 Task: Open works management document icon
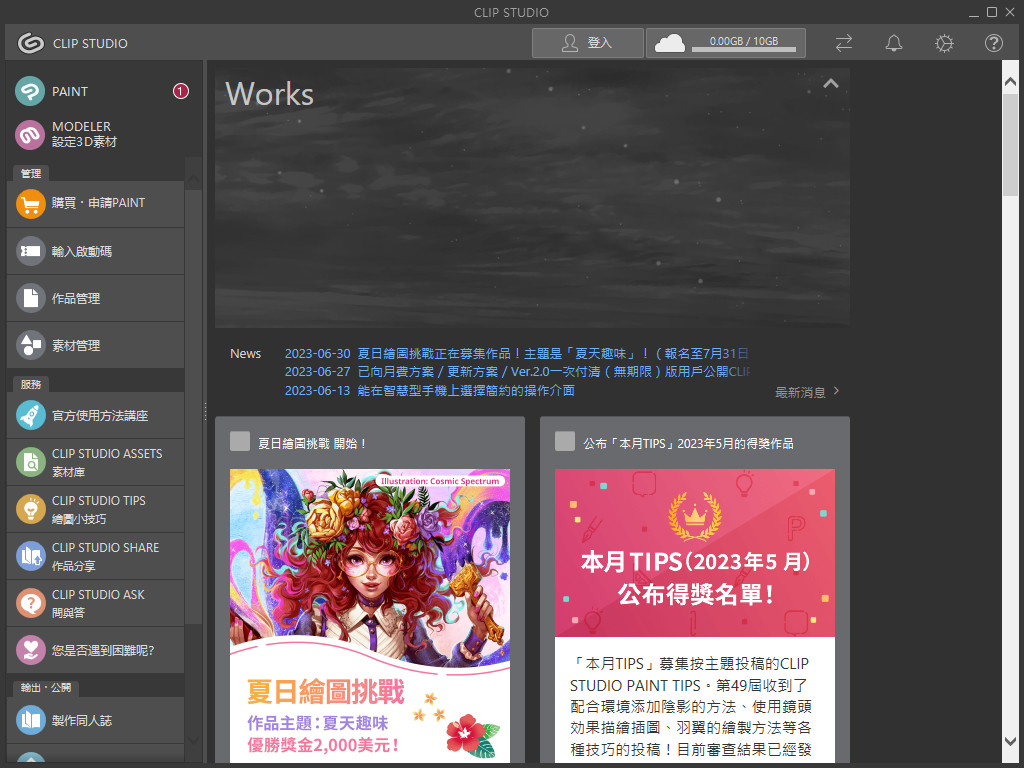click(x=30, y=298)
